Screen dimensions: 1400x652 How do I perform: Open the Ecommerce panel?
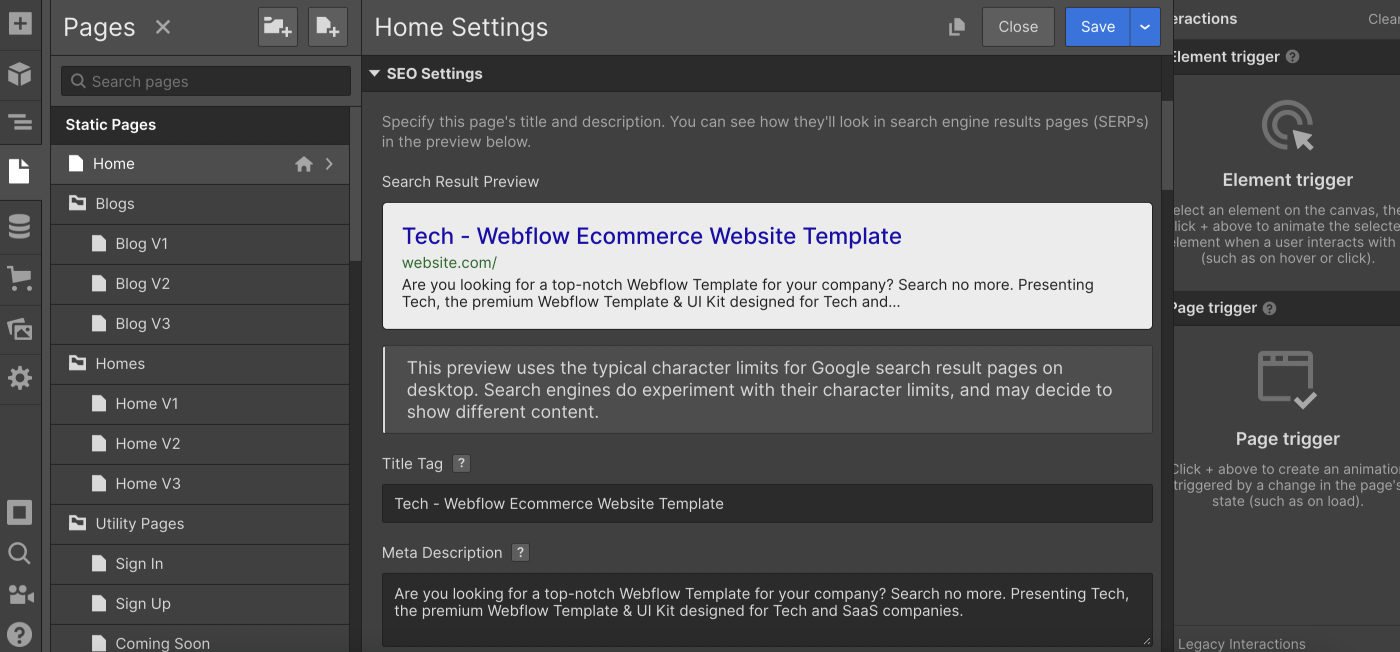(x=20, y=279)
